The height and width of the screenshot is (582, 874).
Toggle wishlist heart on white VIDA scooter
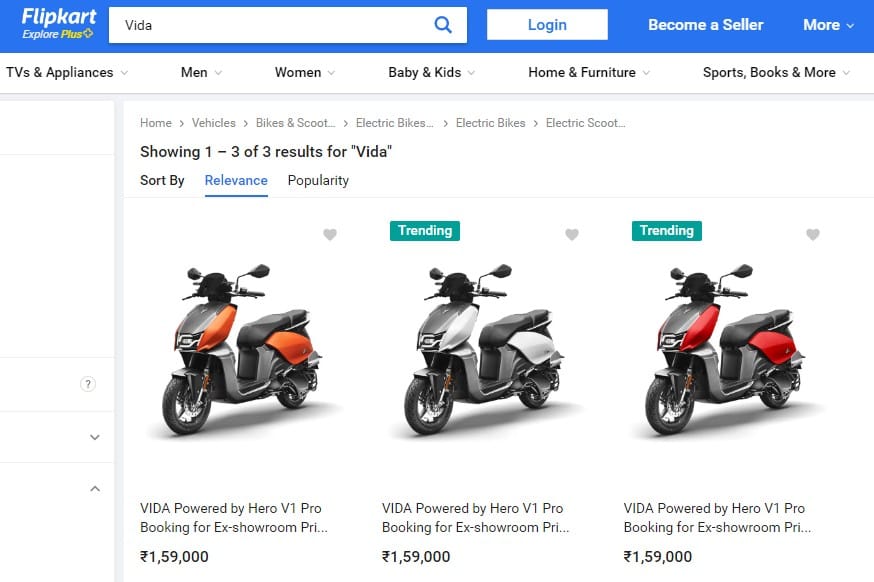[572, 235]
